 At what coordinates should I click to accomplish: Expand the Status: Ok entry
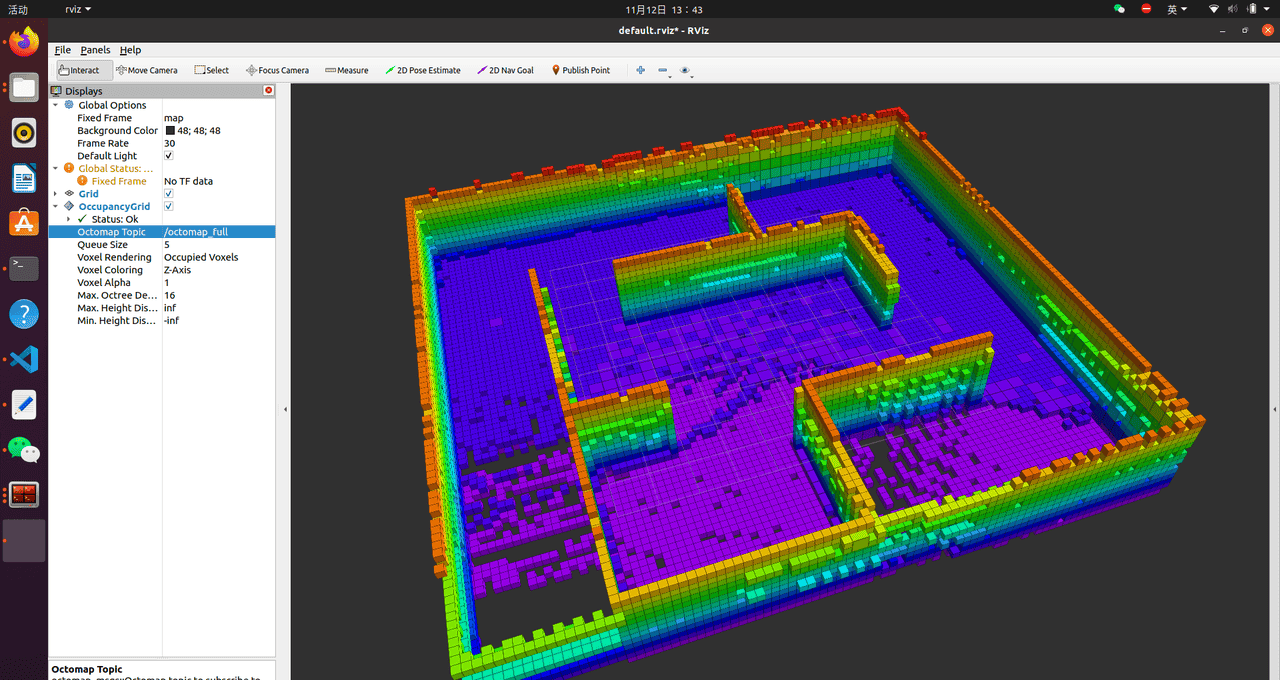pos(69,219)
